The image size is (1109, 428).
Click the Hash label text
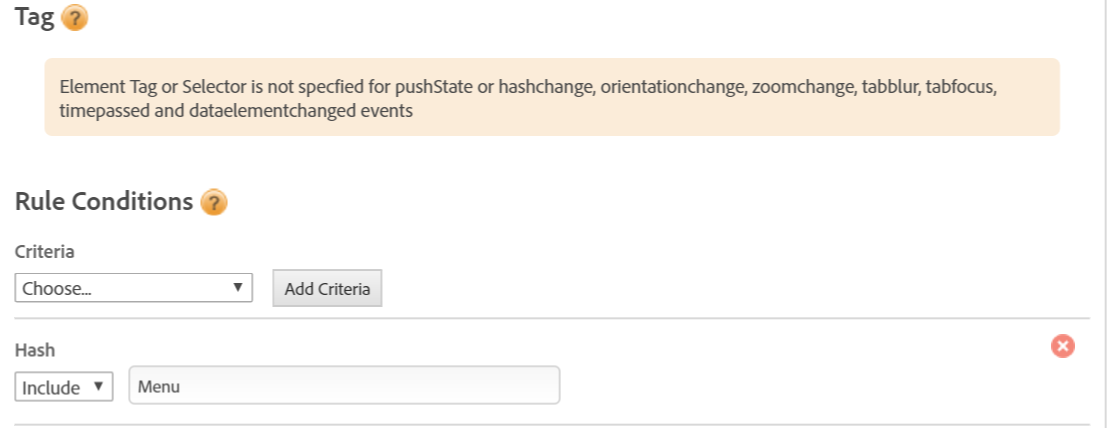35,350
